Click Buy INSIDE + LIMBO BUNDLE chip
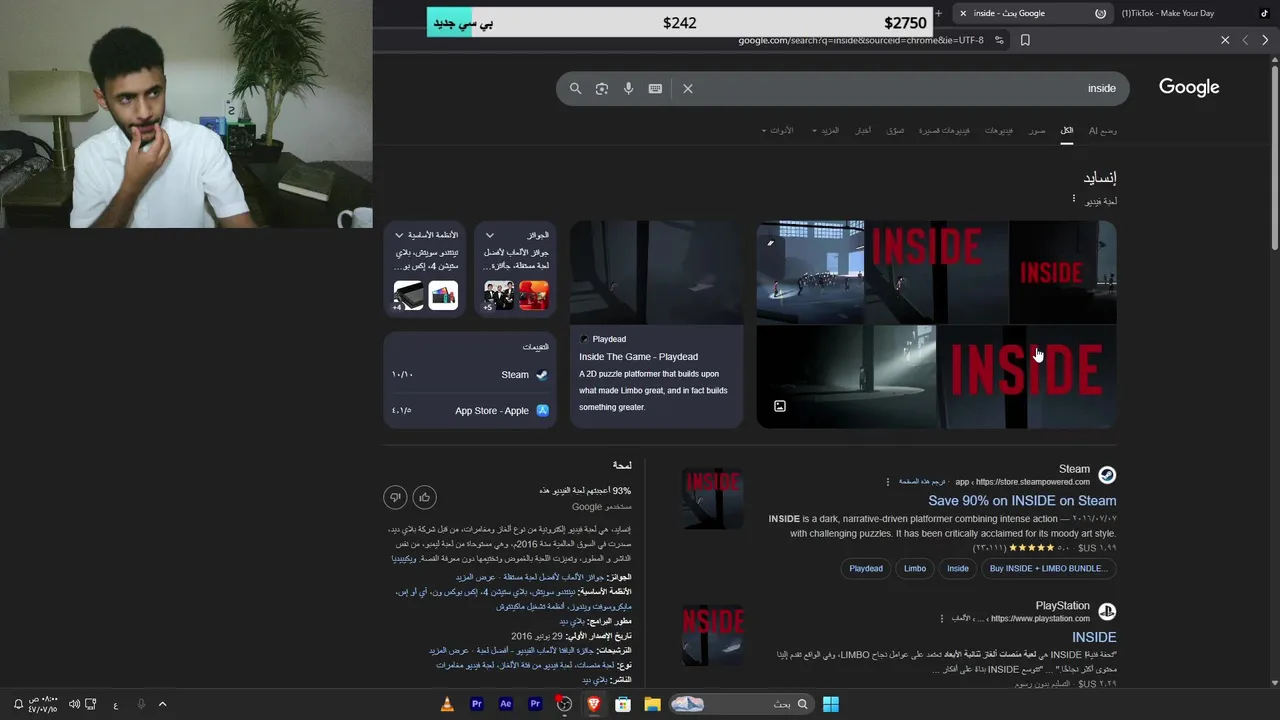Viewport: 1280px width, 720px height. (x=1048, y=568)
